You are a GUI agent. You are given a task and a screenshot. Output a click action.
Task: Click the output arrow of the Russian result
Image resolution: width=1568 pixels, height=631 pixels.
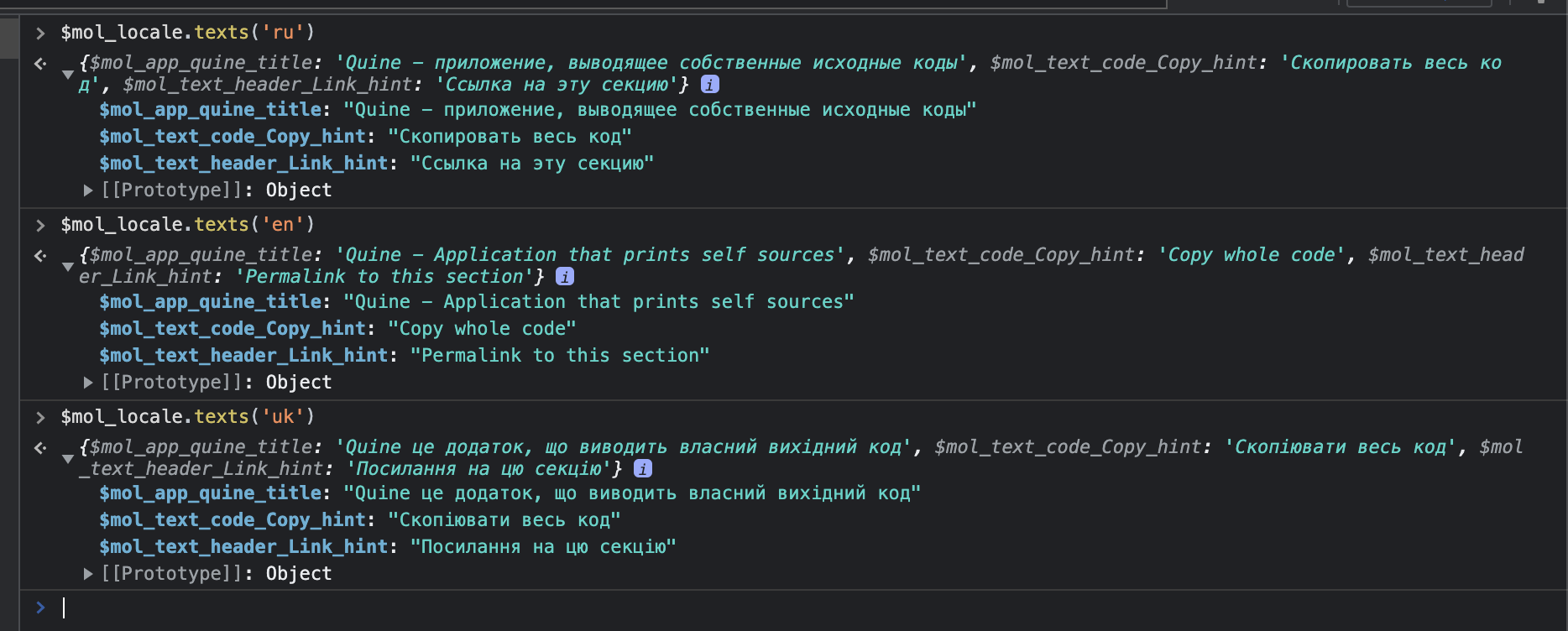coord(40,63)
